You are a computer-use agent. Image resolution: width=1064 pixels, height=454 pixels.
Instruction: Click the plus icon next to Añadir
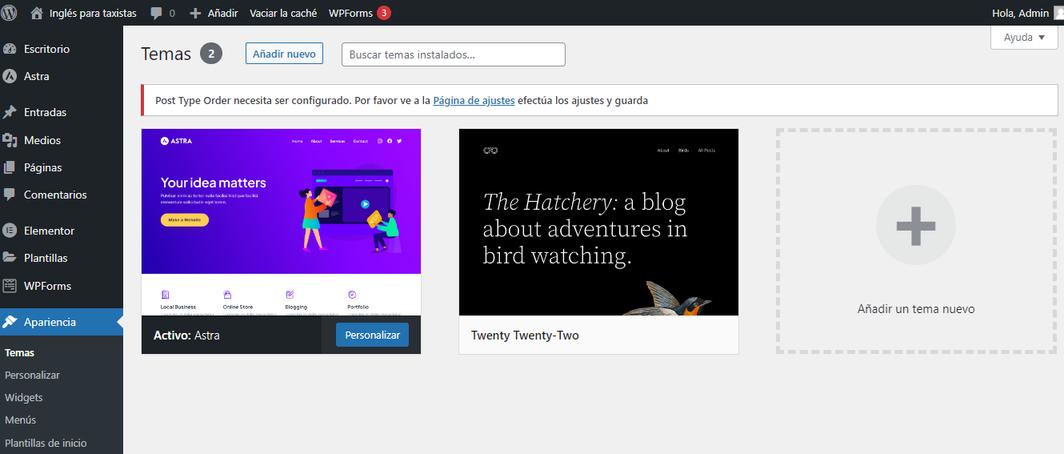click(x=195, y=13)
